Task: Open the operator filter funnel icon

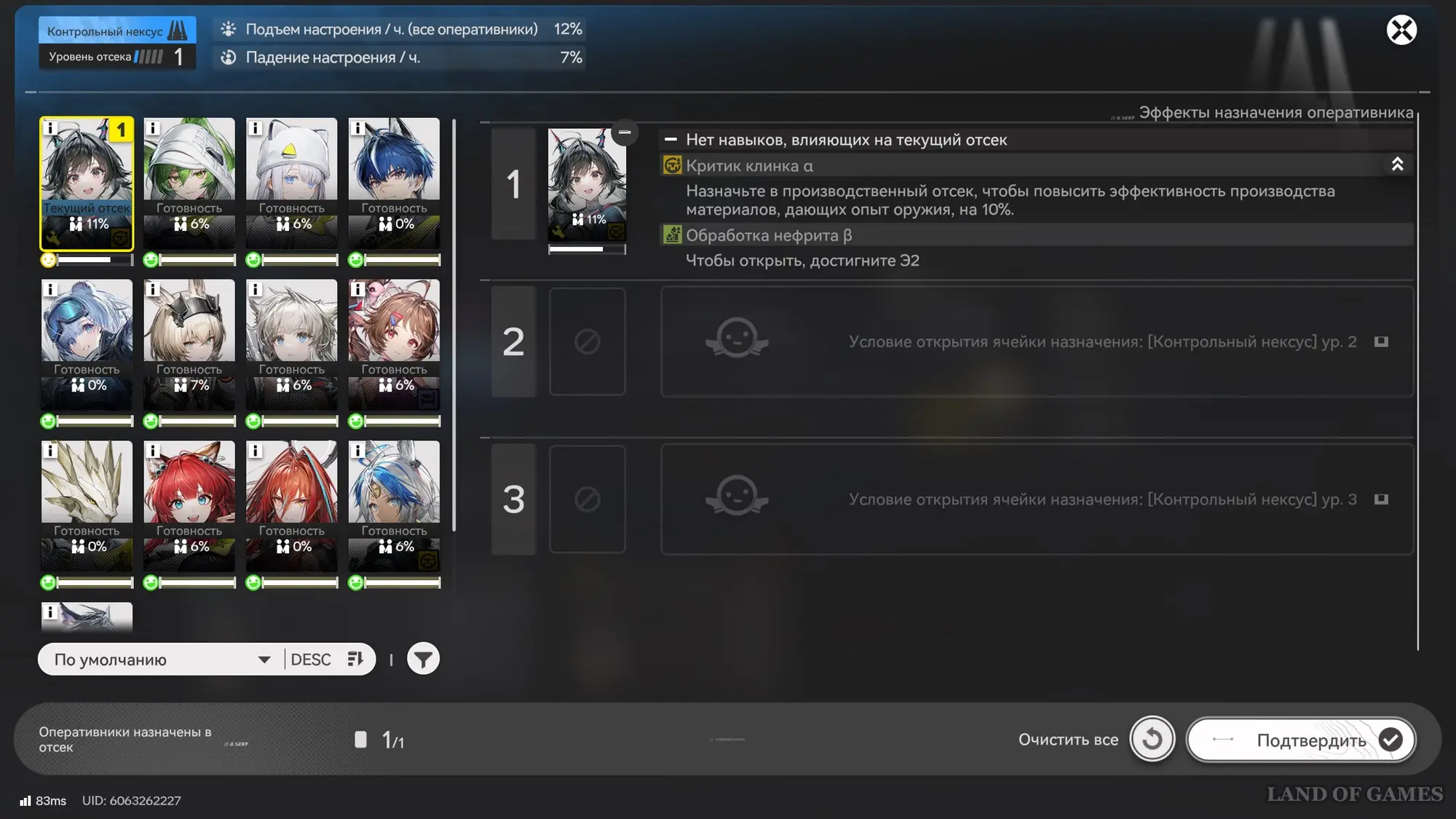Action: (x=423, y=659)
